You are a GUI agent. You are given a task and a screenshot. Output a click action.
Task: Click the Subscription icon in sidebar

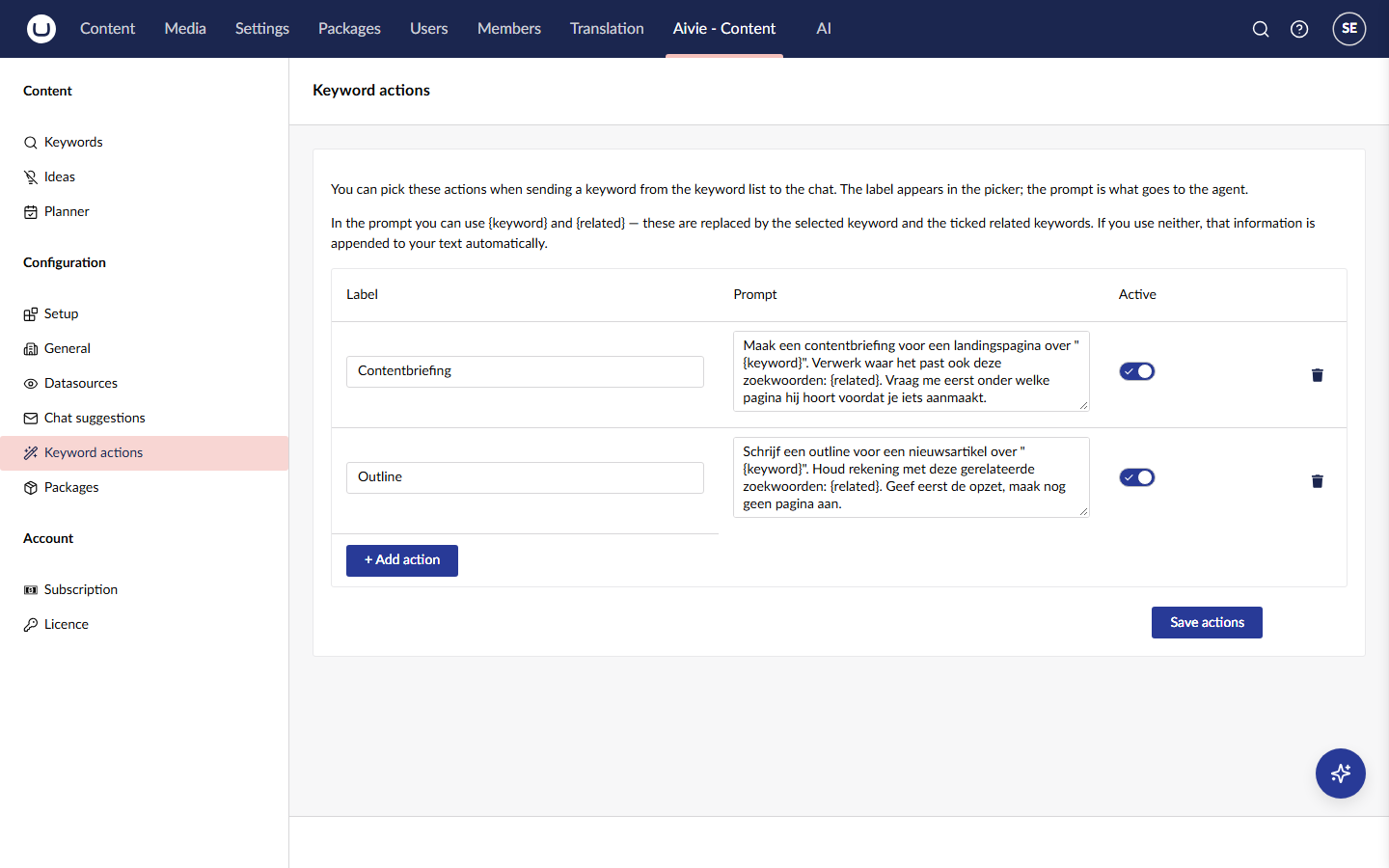point(31,590)
